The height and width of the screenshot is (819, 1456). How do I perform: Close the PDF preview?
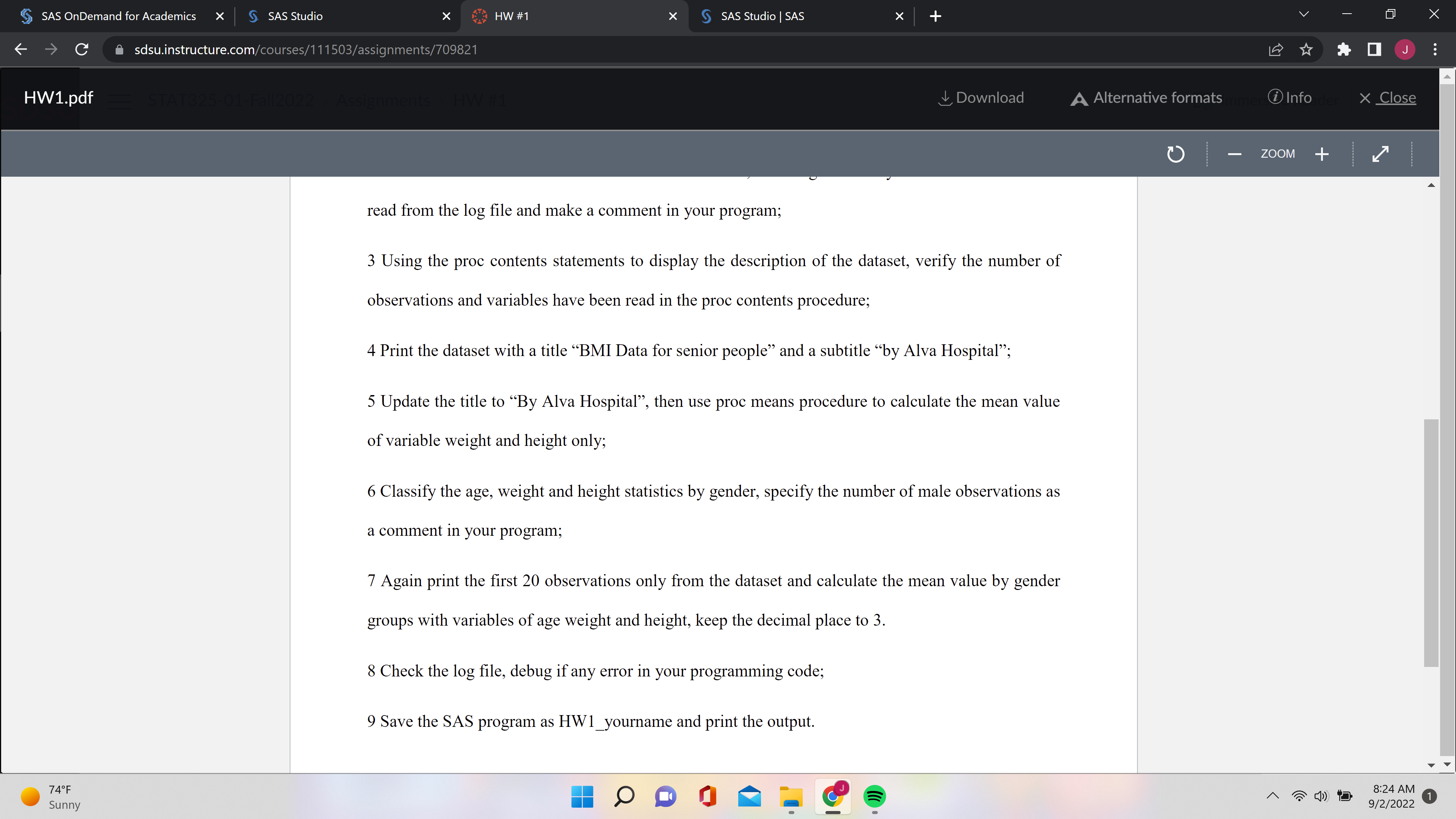click(1388, 98)
